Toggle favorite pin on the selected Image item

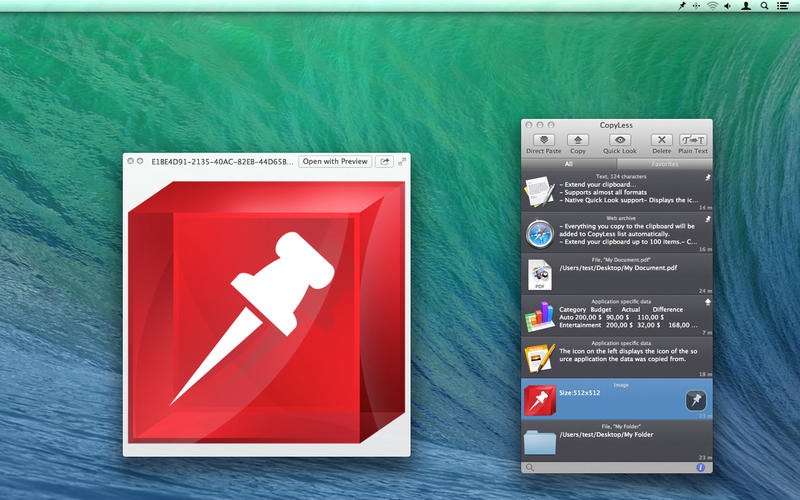(695, 400)
